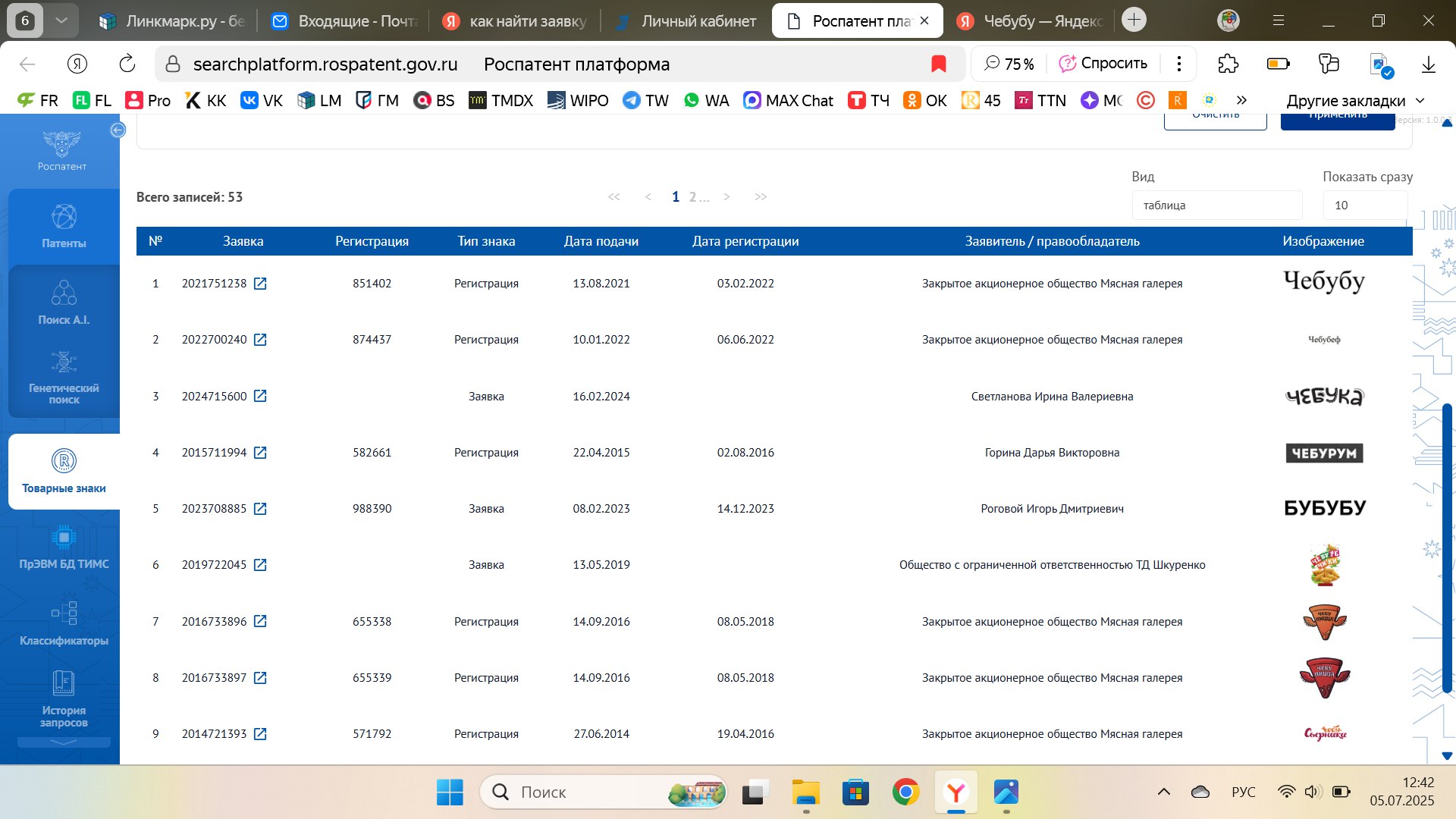The height and width of the screenshot is (819, 1456).
Task: Open external link for application 2023708885
Action: pyautogui.click(x=260, y=509)
